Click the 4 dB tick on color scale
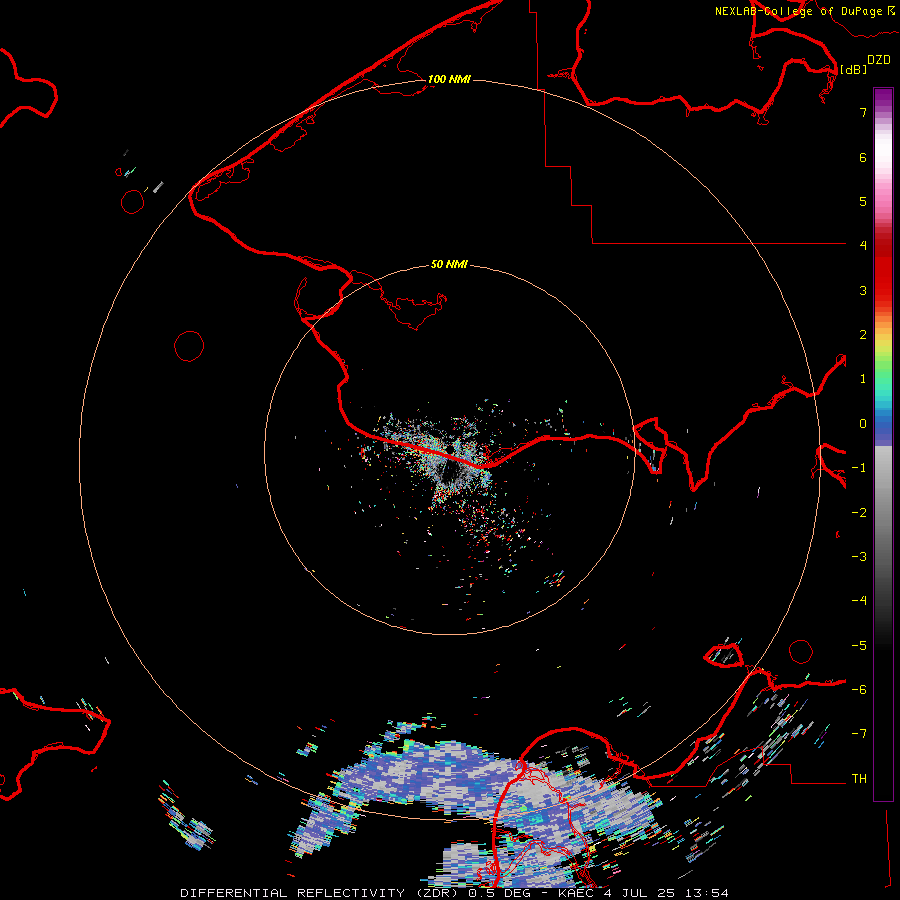Image resolution: width=900 pixels, height=900 pixels. [863, 246]
